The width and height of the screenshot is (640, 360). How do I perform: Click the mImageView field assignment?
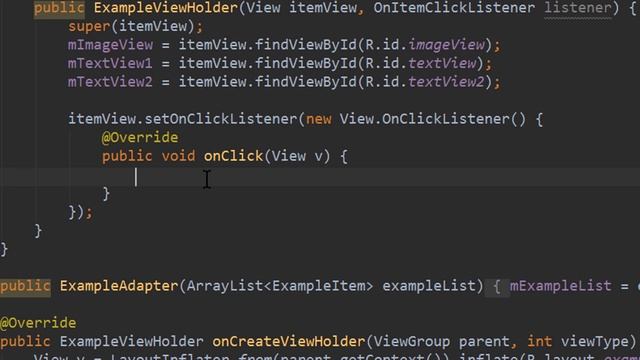point(110,45)
